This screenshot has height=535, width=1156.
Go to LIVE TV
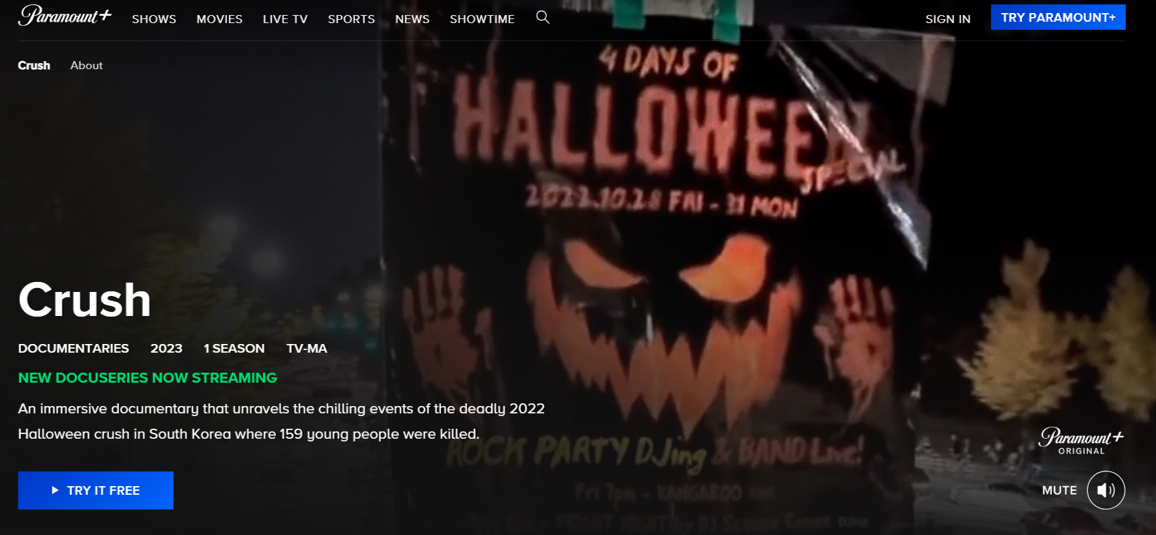[x=285, y=19]
